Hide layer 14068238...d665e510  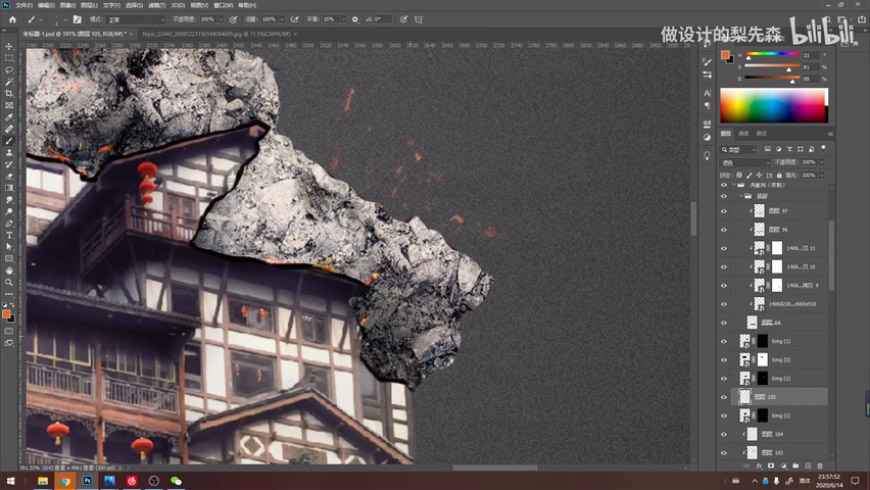(x=724, y=304)
